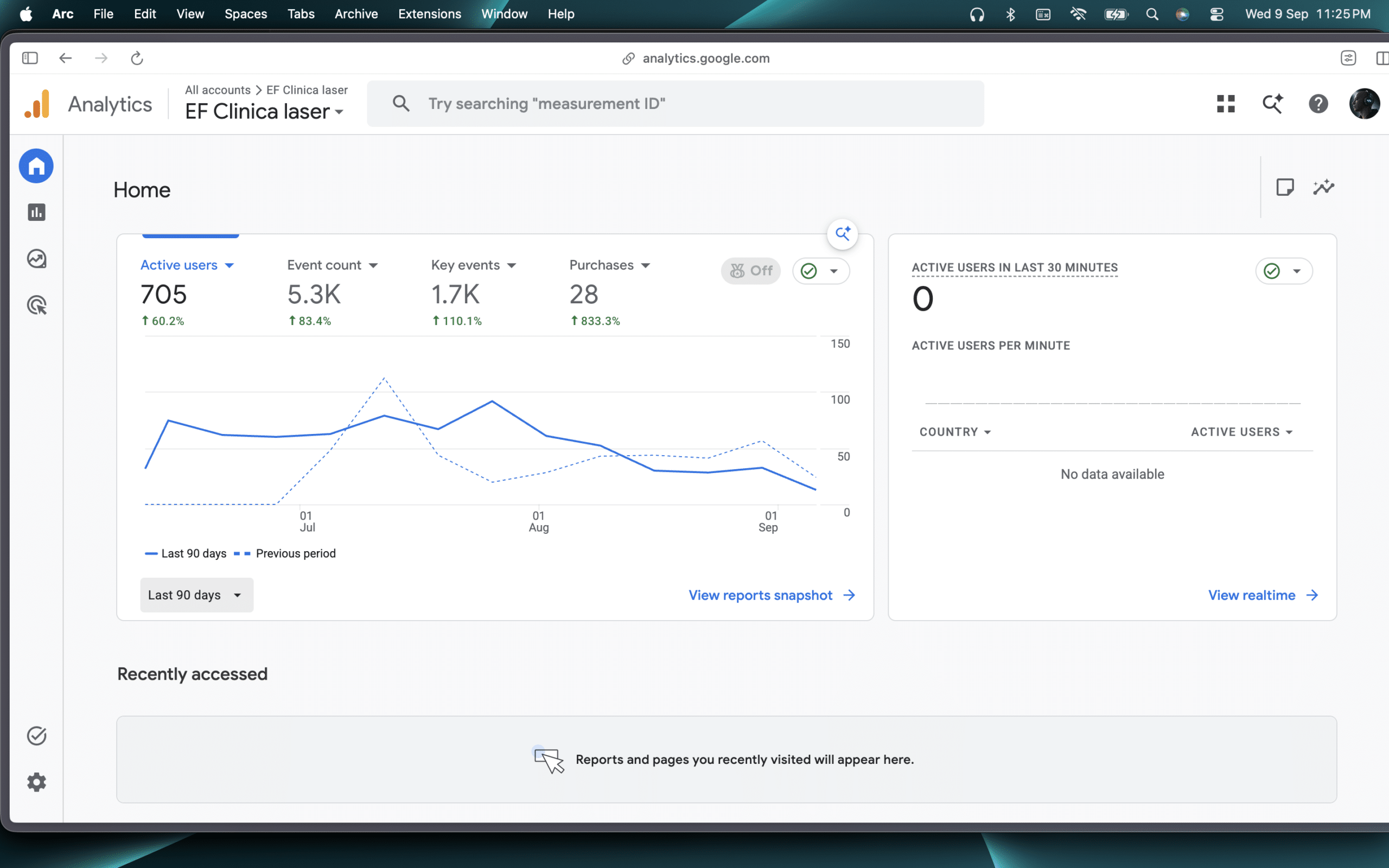
Task: Open the data quality dropdown in the overview card
Action: click(821, 271)
